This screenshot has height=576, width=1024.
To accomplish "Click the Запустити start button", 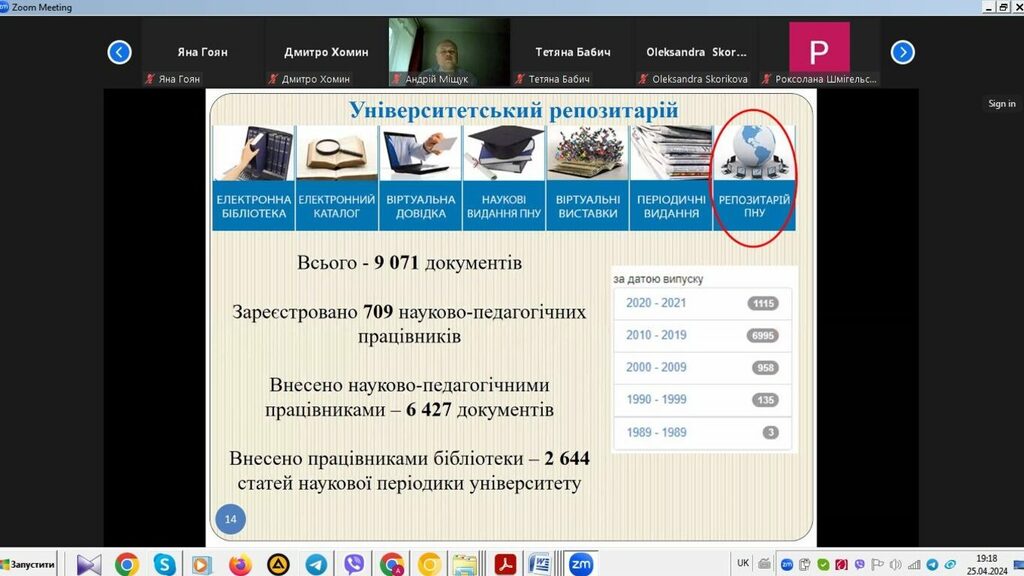I will [x=30, y=564].
